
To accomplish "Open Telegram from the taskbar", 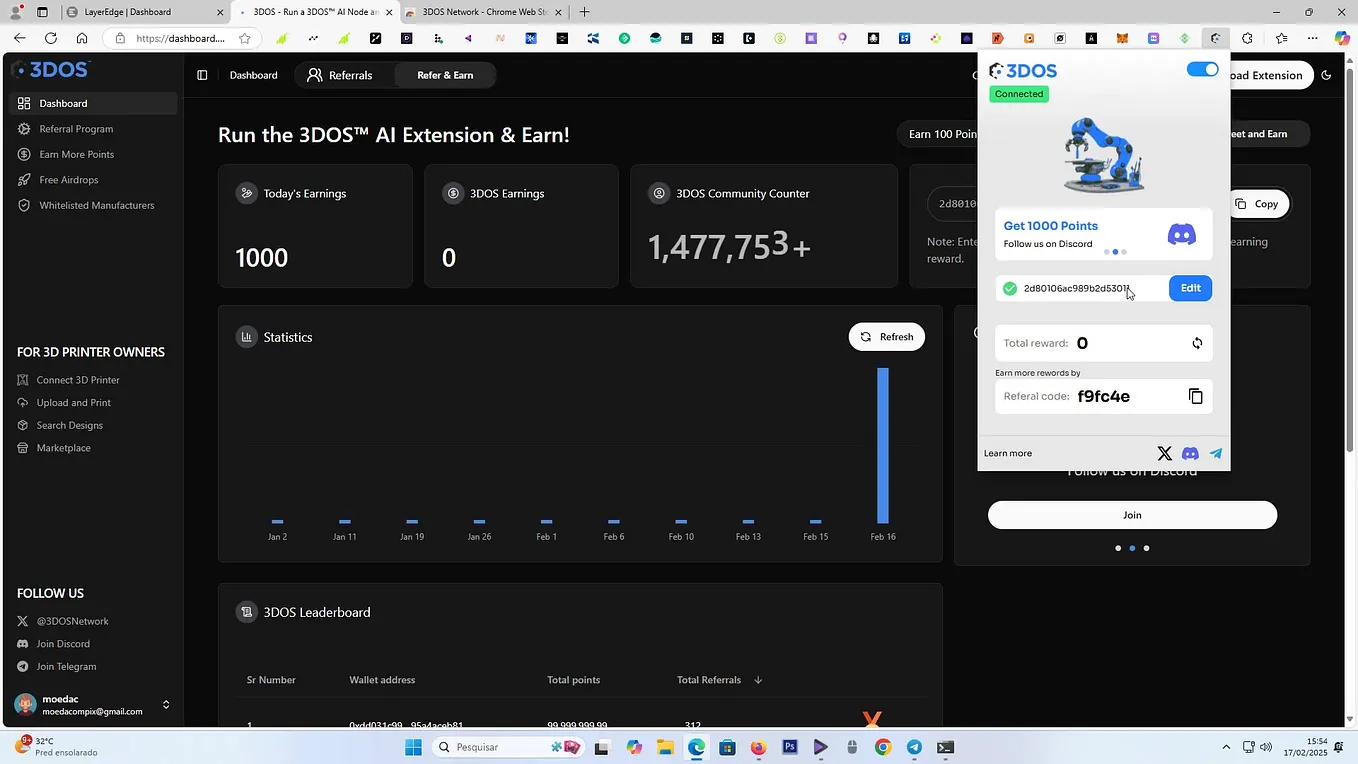I will (914, 747).
